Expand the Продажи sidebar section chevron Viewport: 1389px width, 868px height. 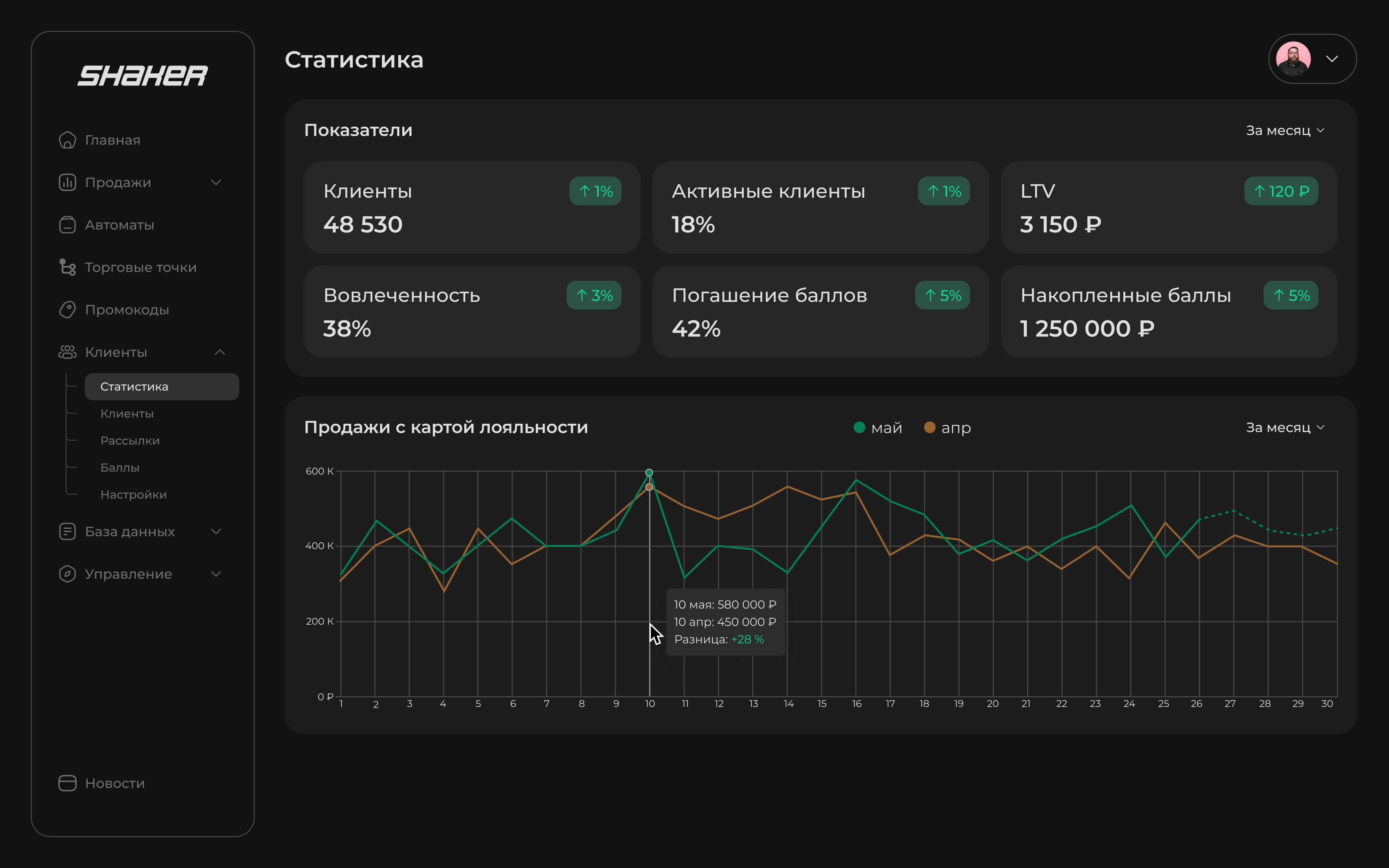[x=216, y=183]
